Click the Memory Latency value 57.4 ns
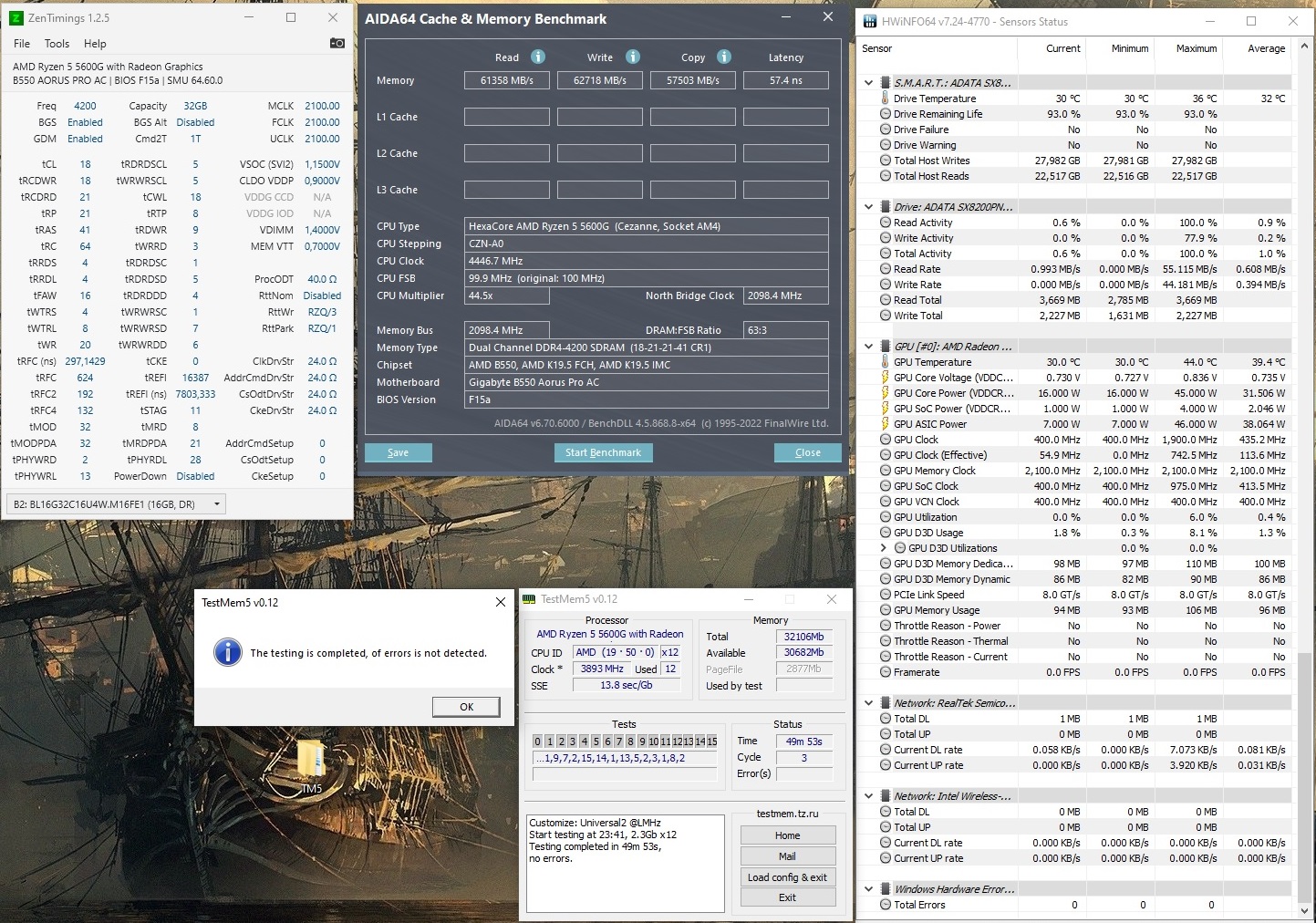This screenshot has width=1316, height=923. point(786,80)
